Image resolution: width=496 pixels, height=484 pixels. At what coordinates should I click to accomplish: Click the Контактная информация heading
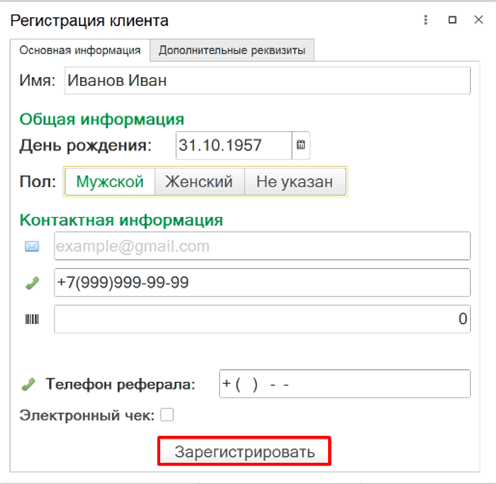[121, 220]
